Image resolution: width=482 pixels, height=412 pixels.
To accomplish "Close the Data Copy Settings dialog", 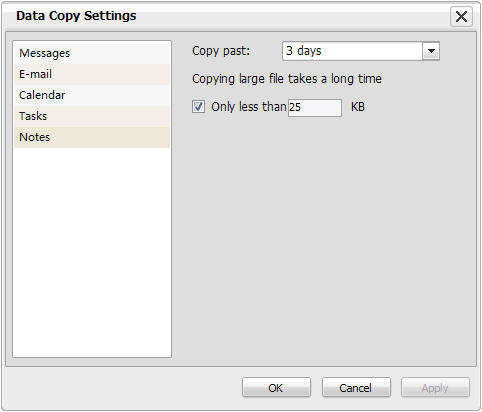I will point(461,16).
